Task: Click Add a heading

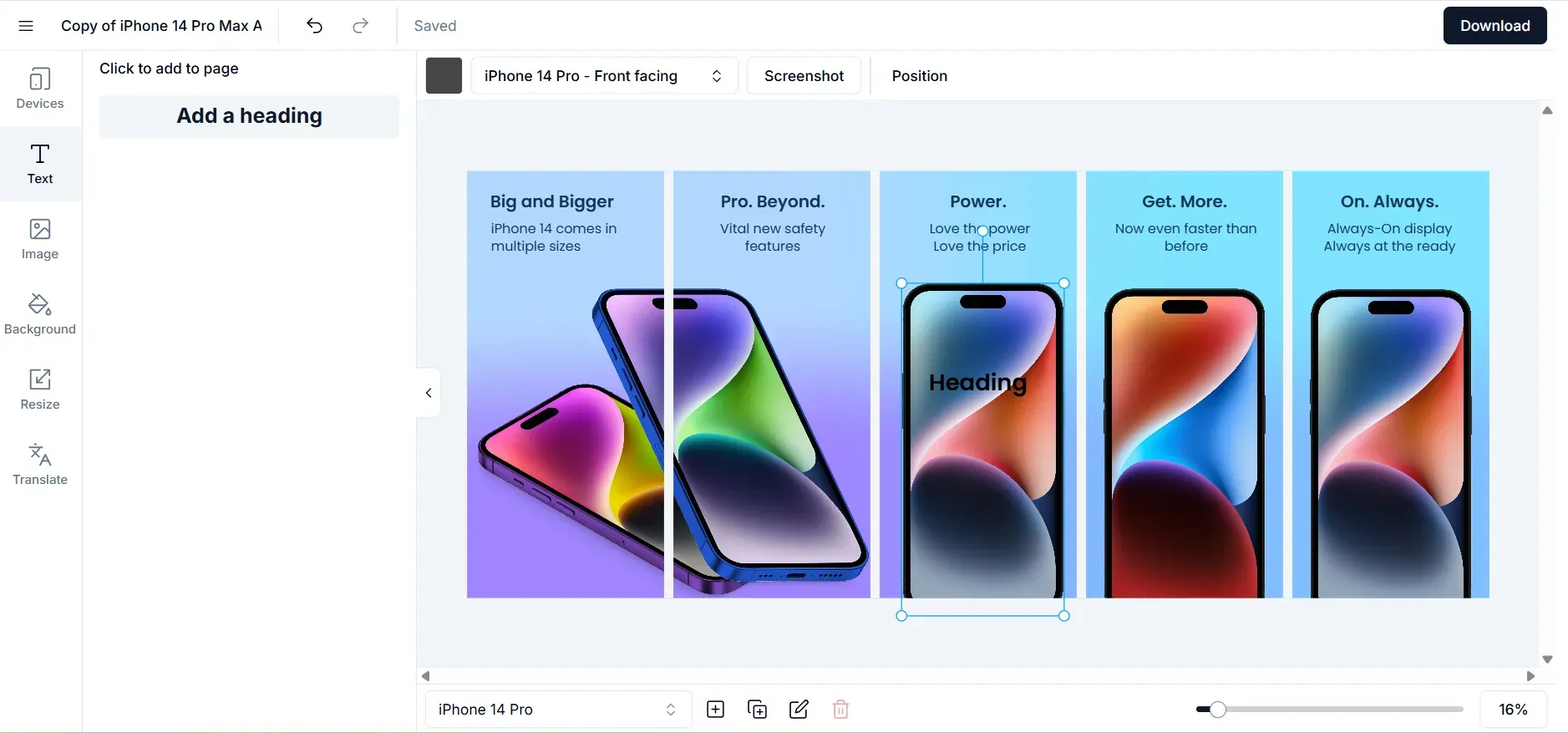Action: (249, 116)
